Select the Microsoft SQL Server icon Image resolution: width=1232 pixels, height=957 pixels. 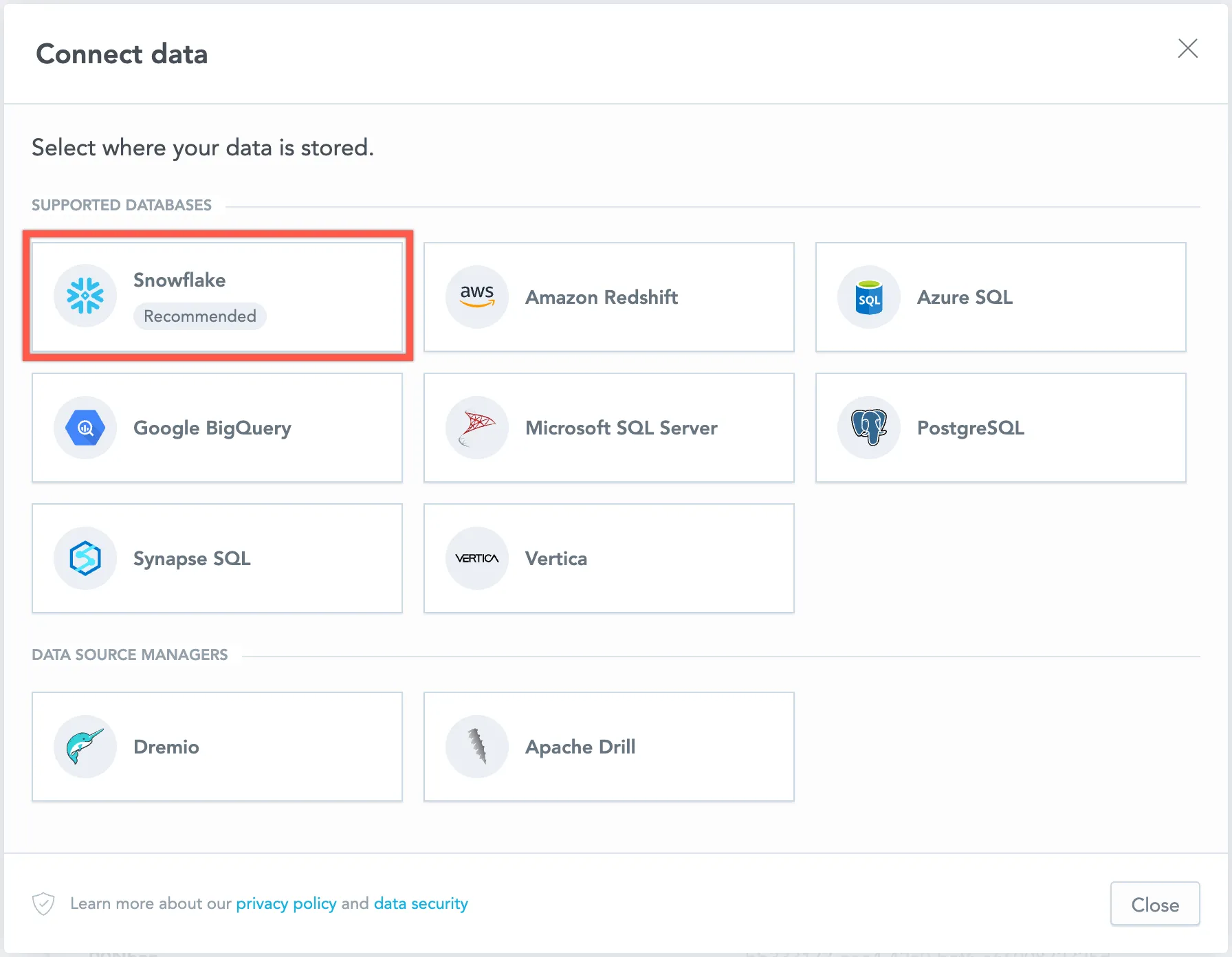[x=476, y=427]
